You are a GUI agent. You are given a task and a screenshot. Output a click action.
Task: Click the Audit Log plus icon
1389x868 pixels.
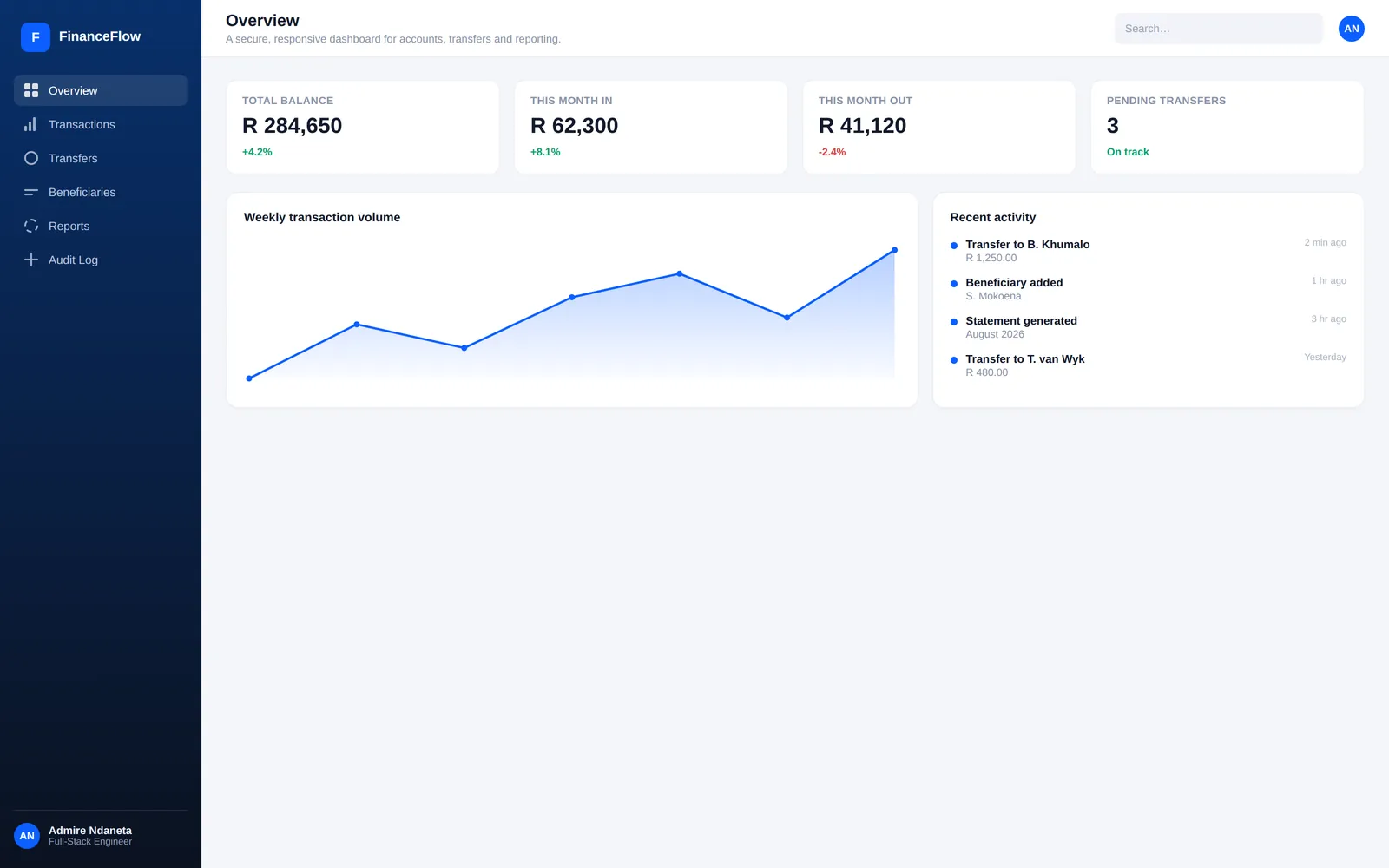(31, 260)
